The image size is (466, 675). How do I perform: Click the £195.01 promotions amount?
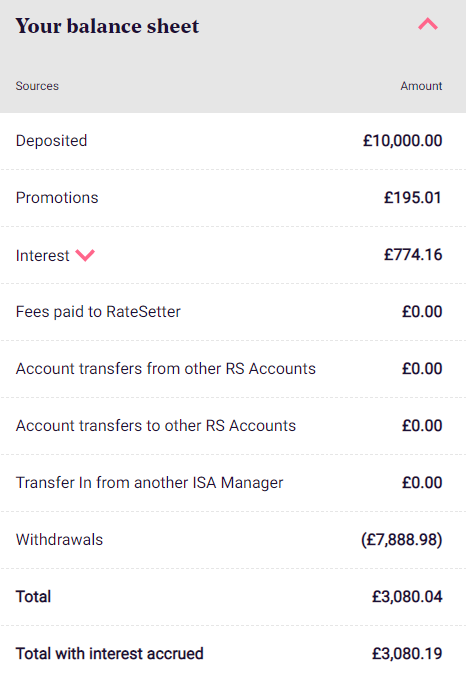[x=413, y=198]
